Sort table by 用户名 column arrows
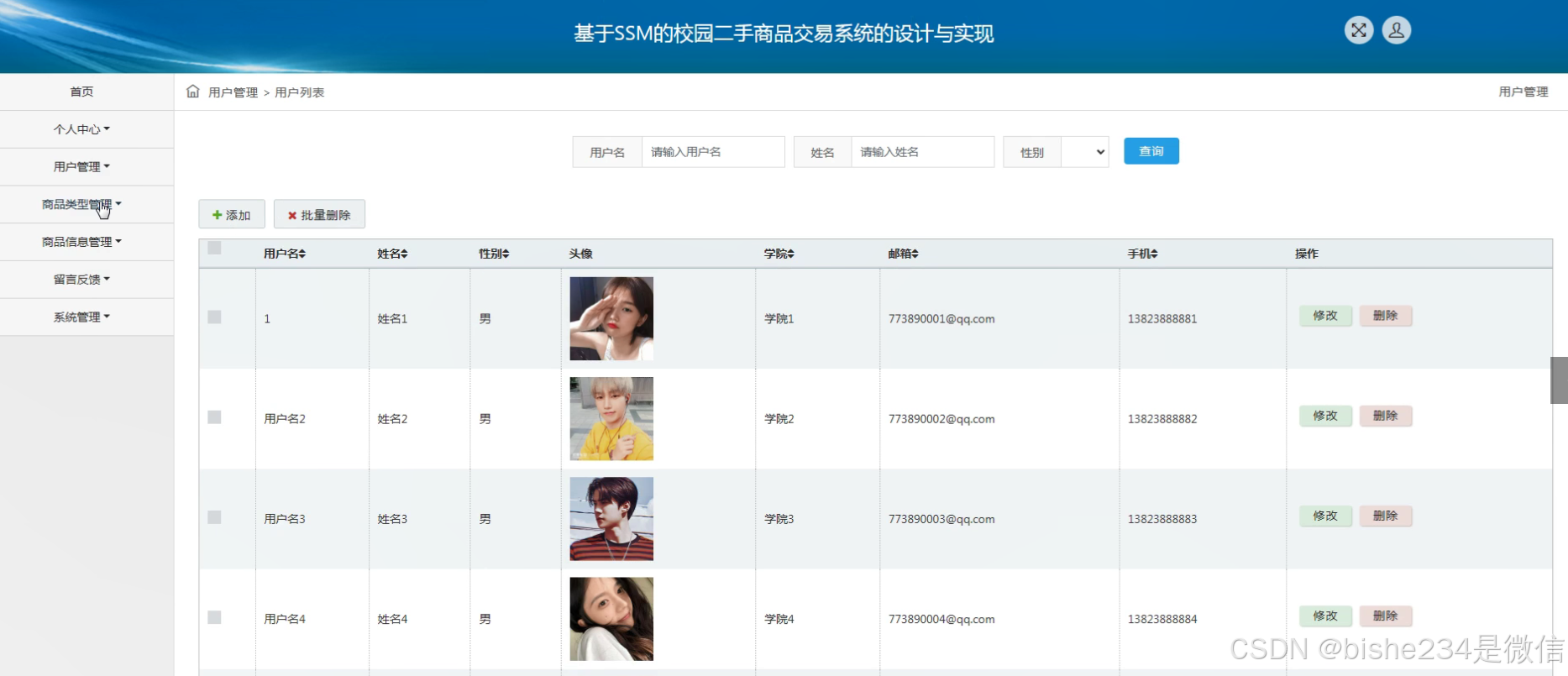The height and width of the screenshot is (676, 1568). click(302, 254)
